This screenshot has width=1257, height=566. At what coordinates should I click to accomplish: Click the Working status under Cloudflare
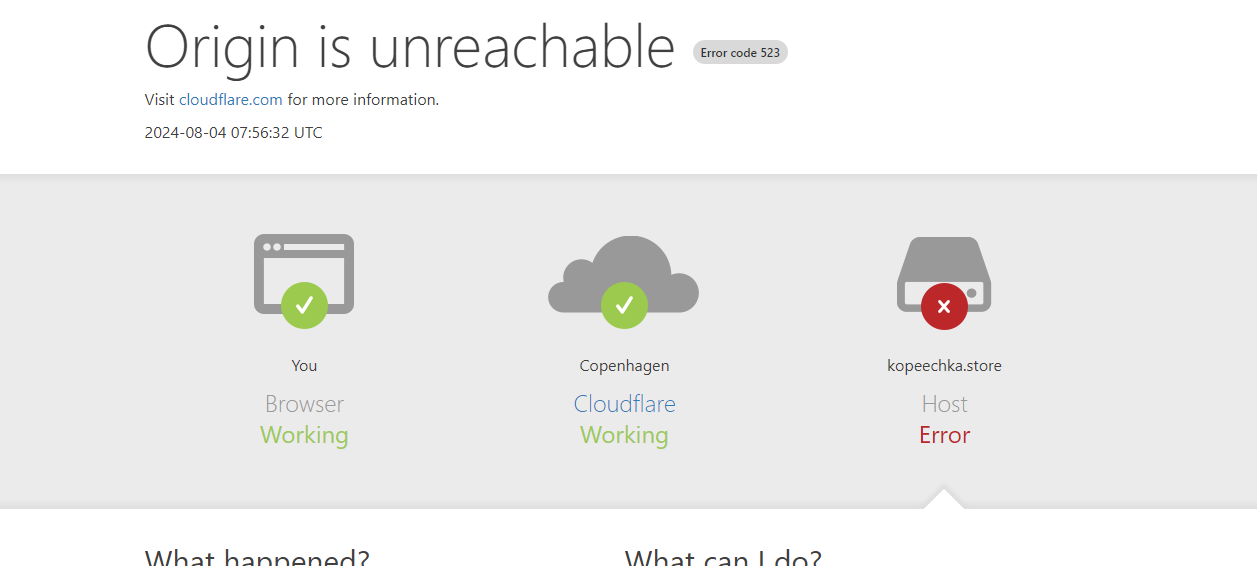[624, 435]
